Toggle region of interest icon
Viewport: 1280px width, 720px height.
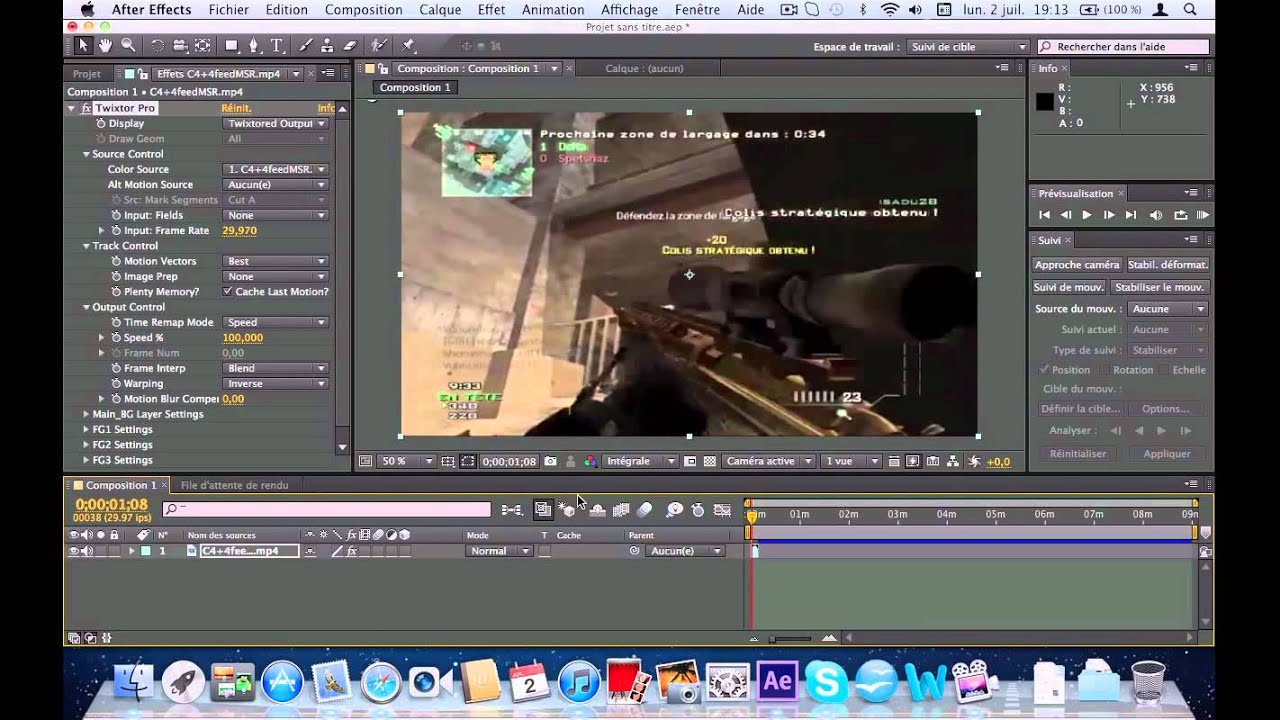(x=690, y=461)
